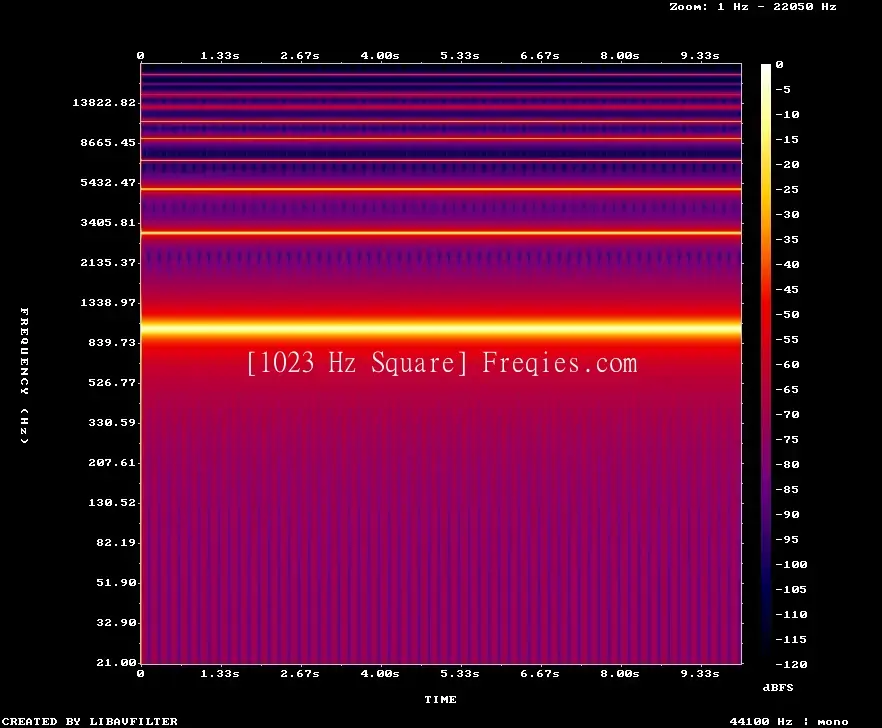Click the 13822.82 frequency label

point(104,102)
